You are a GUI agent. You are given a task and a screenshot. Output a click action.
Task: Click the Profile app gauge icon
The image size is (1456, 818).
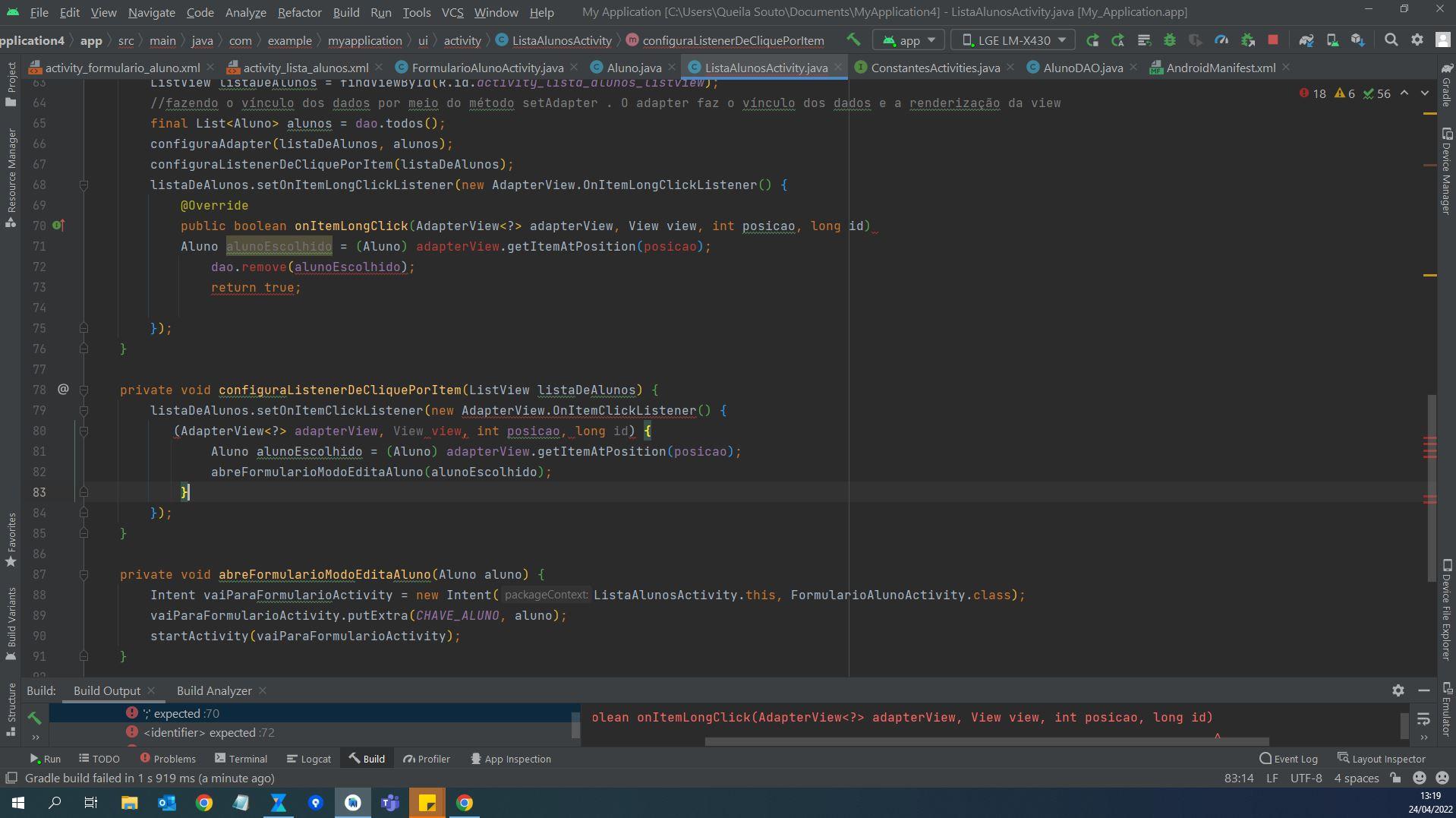coord(1221,40)
